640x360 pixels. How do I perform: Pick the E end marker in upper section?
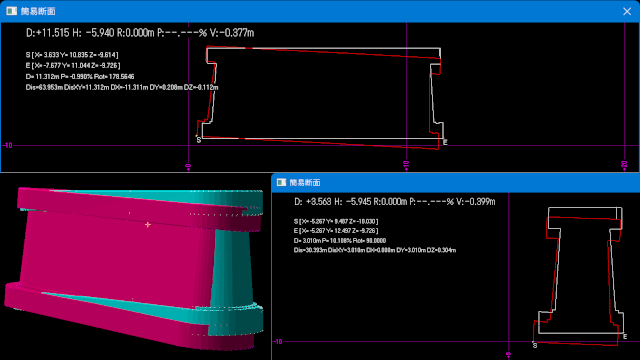point(445,142)
